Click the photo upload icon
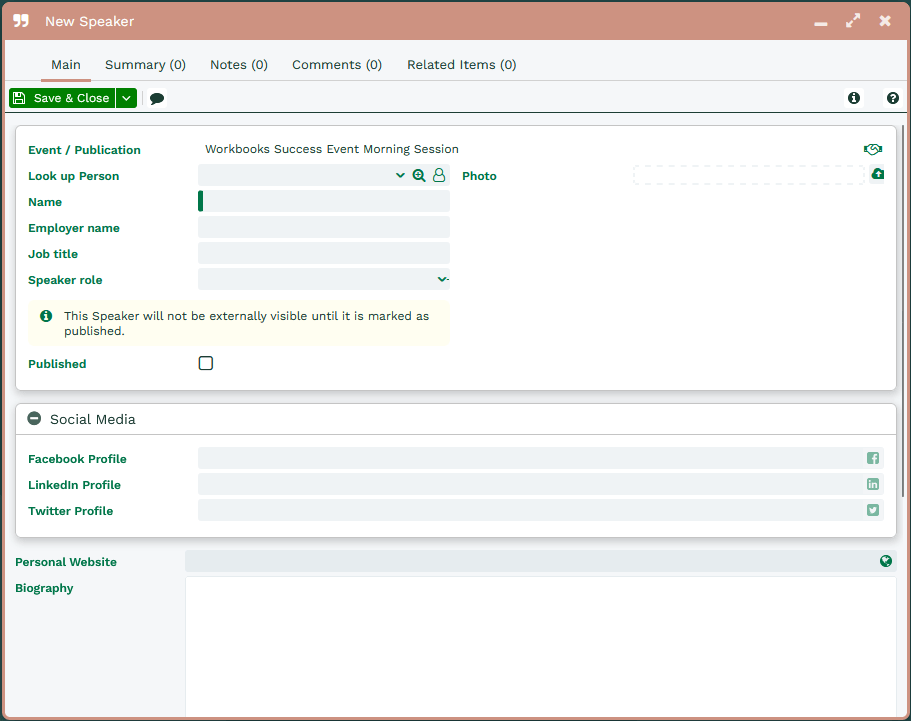911x721 pixels. pos(877,174)
